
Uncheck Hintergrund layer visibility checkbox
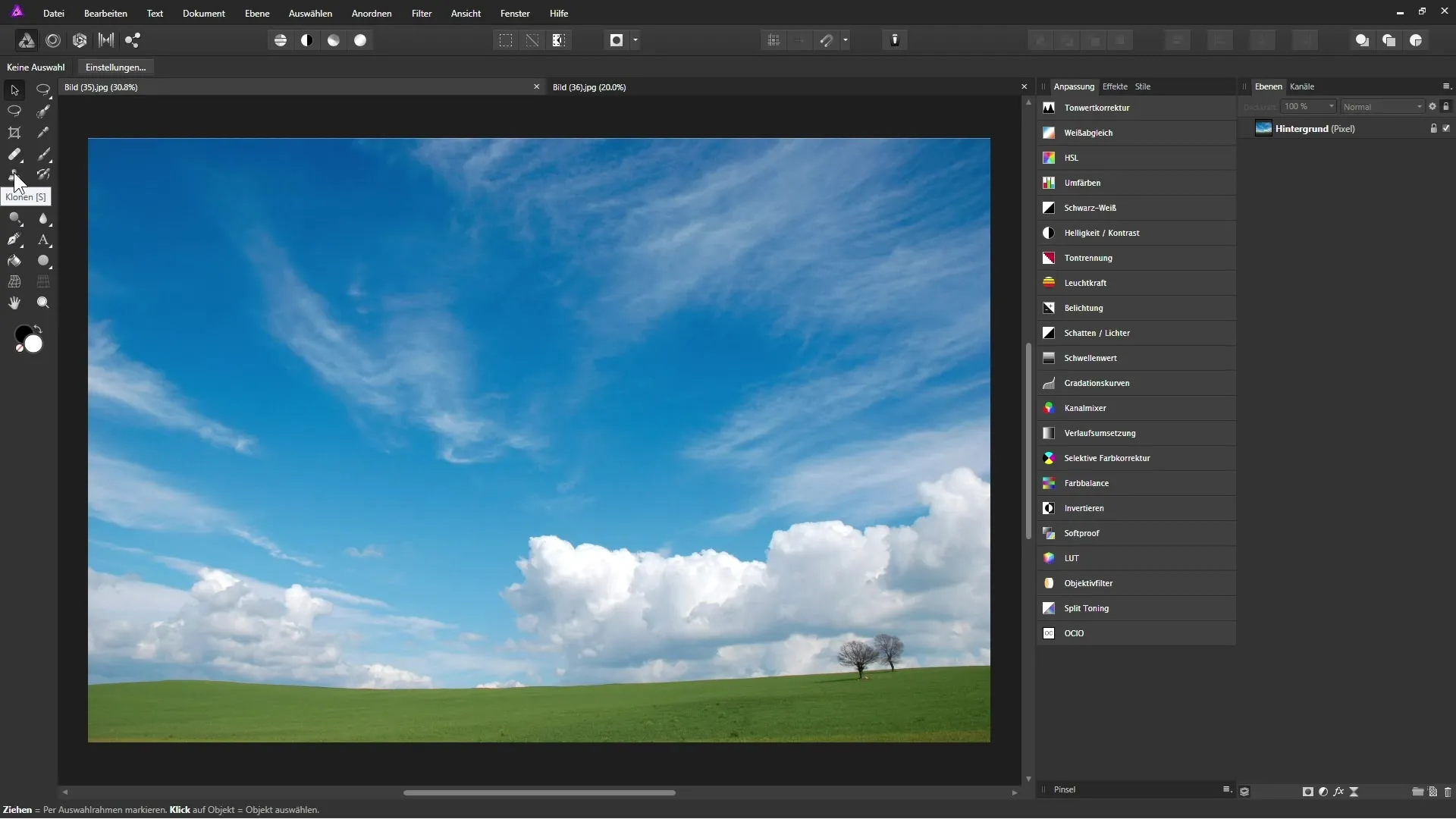click(1446, 128)
